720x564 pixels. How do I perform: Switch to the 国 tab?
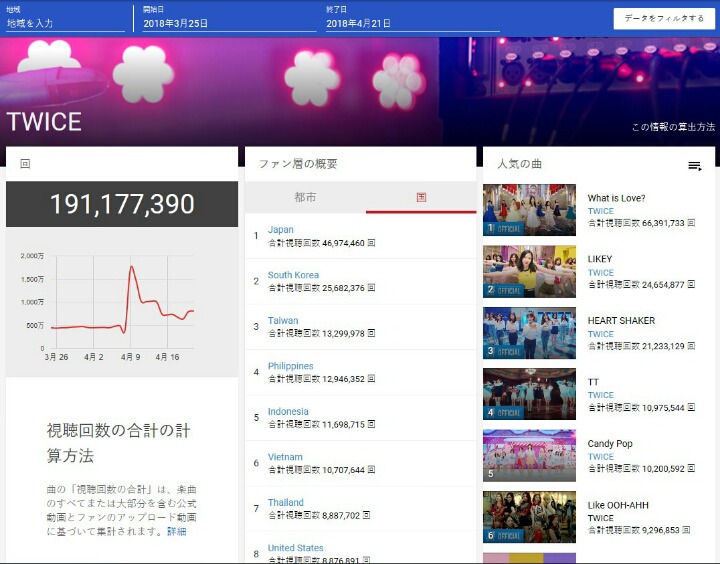pos(421,197)
